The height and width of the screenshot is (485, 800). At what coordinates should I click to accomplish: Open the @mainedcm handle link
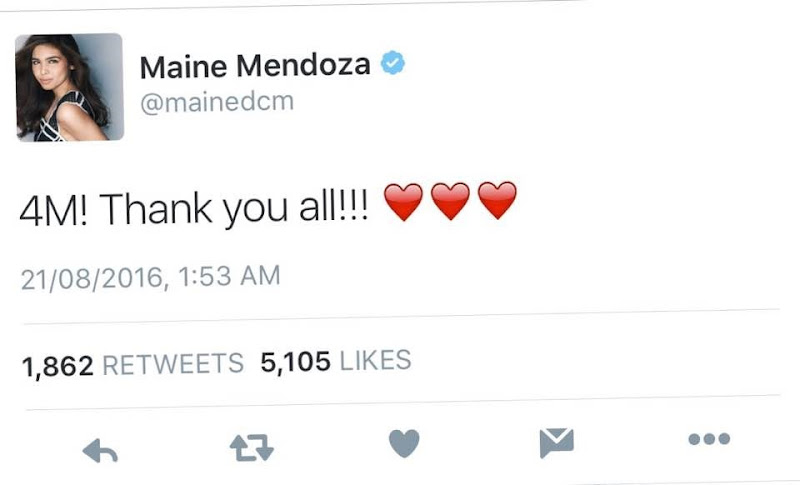217,102
